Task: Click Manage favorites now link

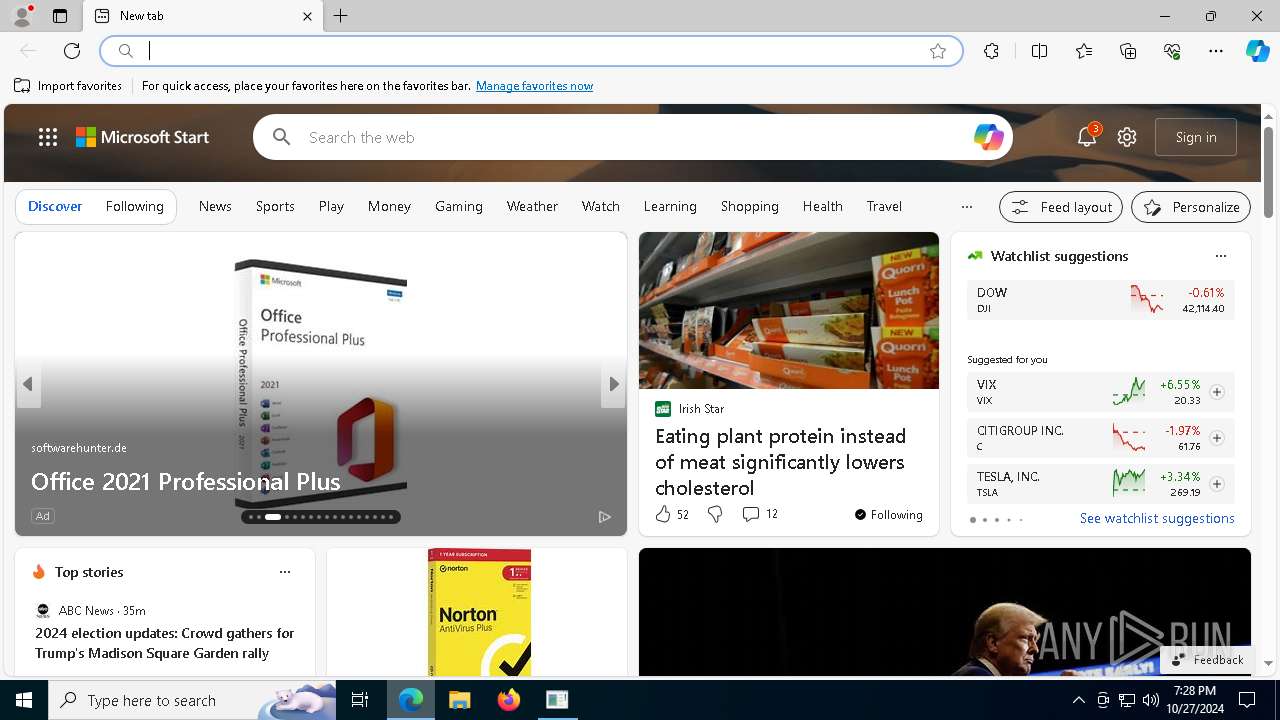Action: pos(534,86)
